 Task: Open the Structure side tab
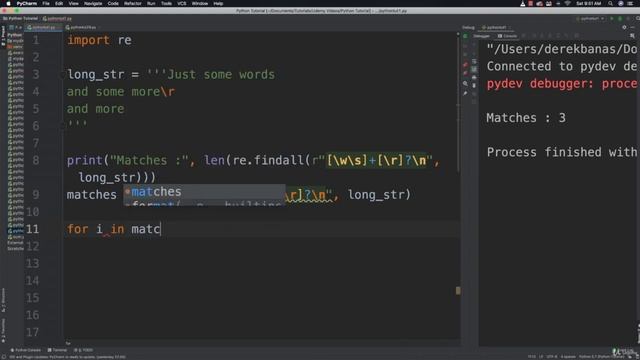click(3, 300)
